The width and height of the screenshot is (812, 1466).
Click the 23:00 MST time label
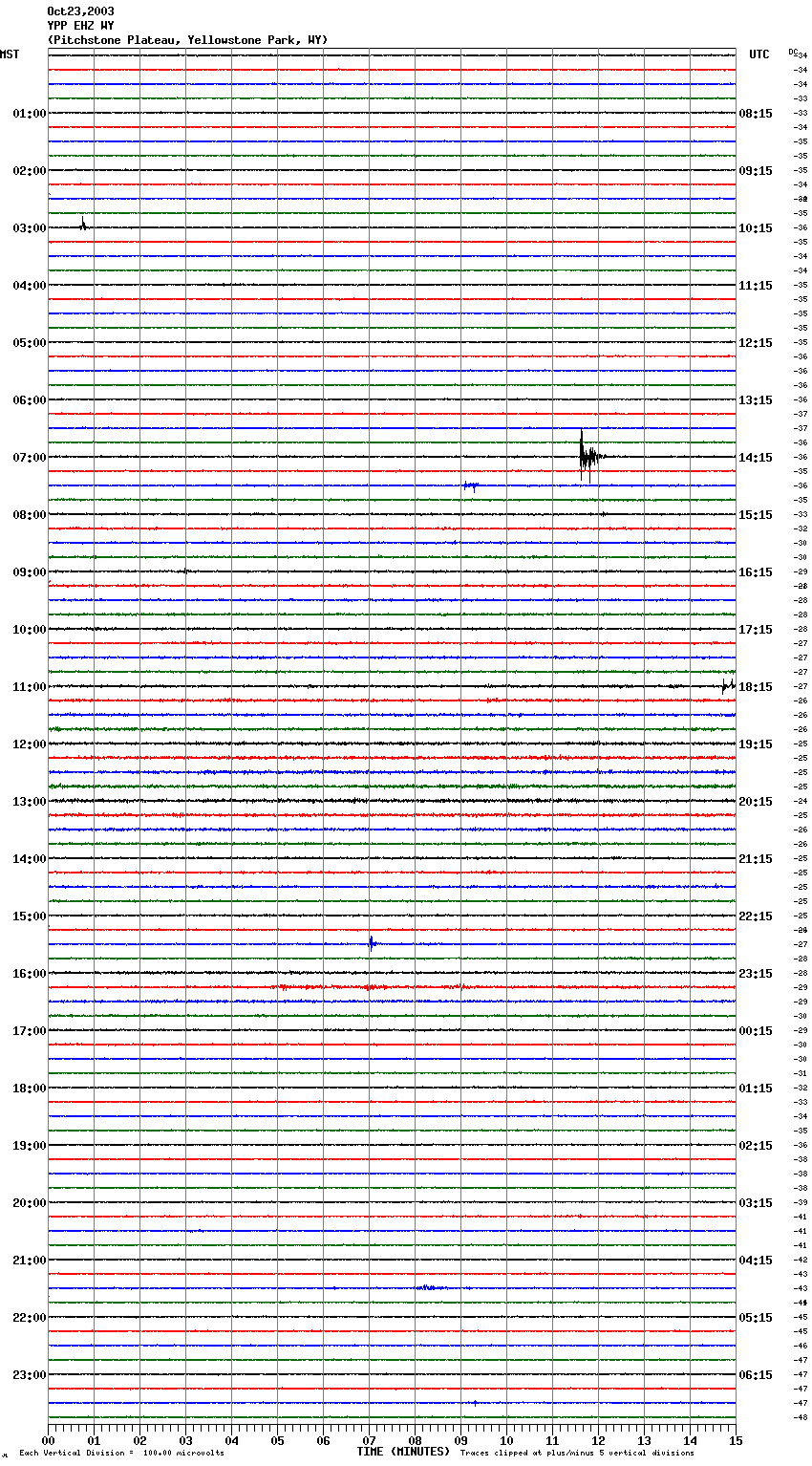[x=30, y=1375]
